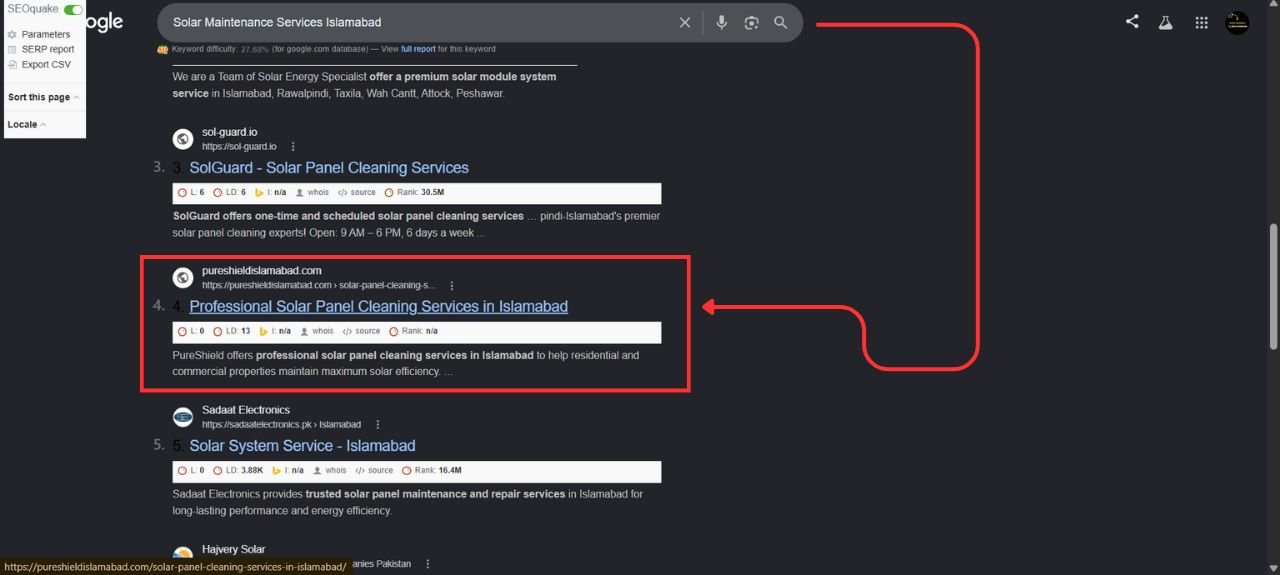Click inside the Google search input field

[420, 22]
